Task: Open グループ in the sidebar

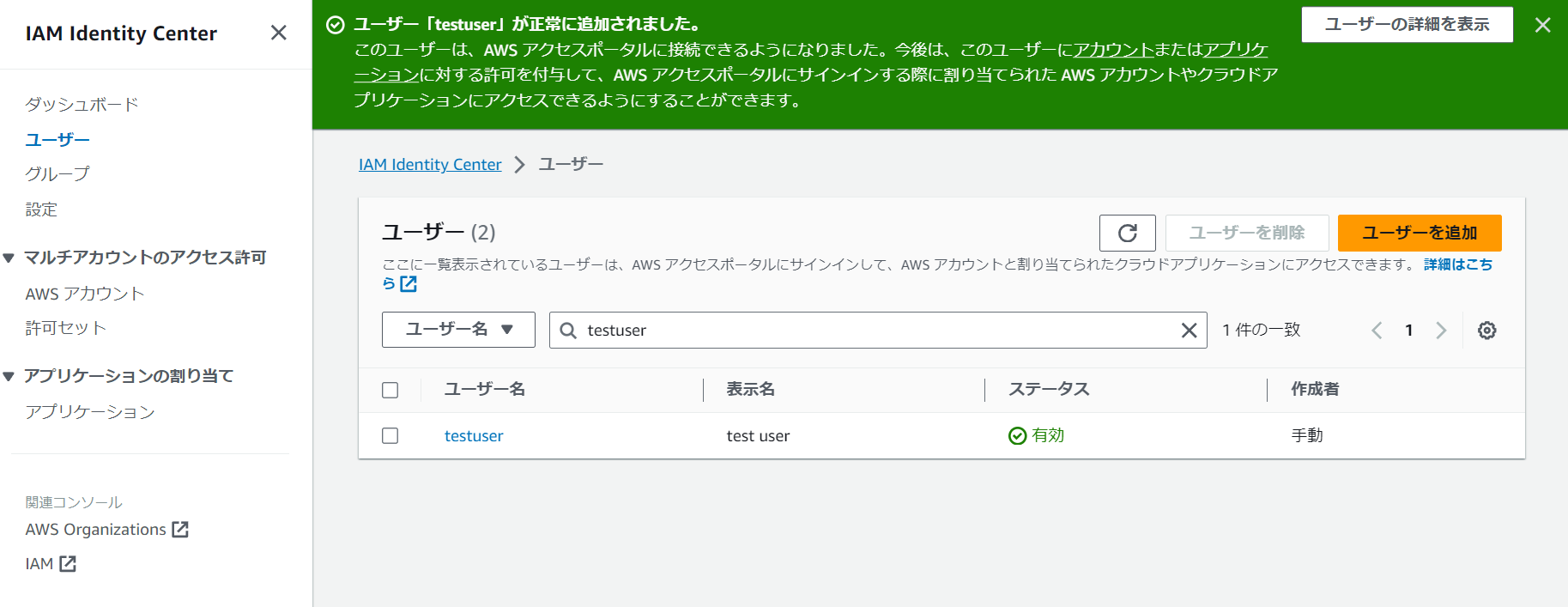Action: [x=58, y=174]
